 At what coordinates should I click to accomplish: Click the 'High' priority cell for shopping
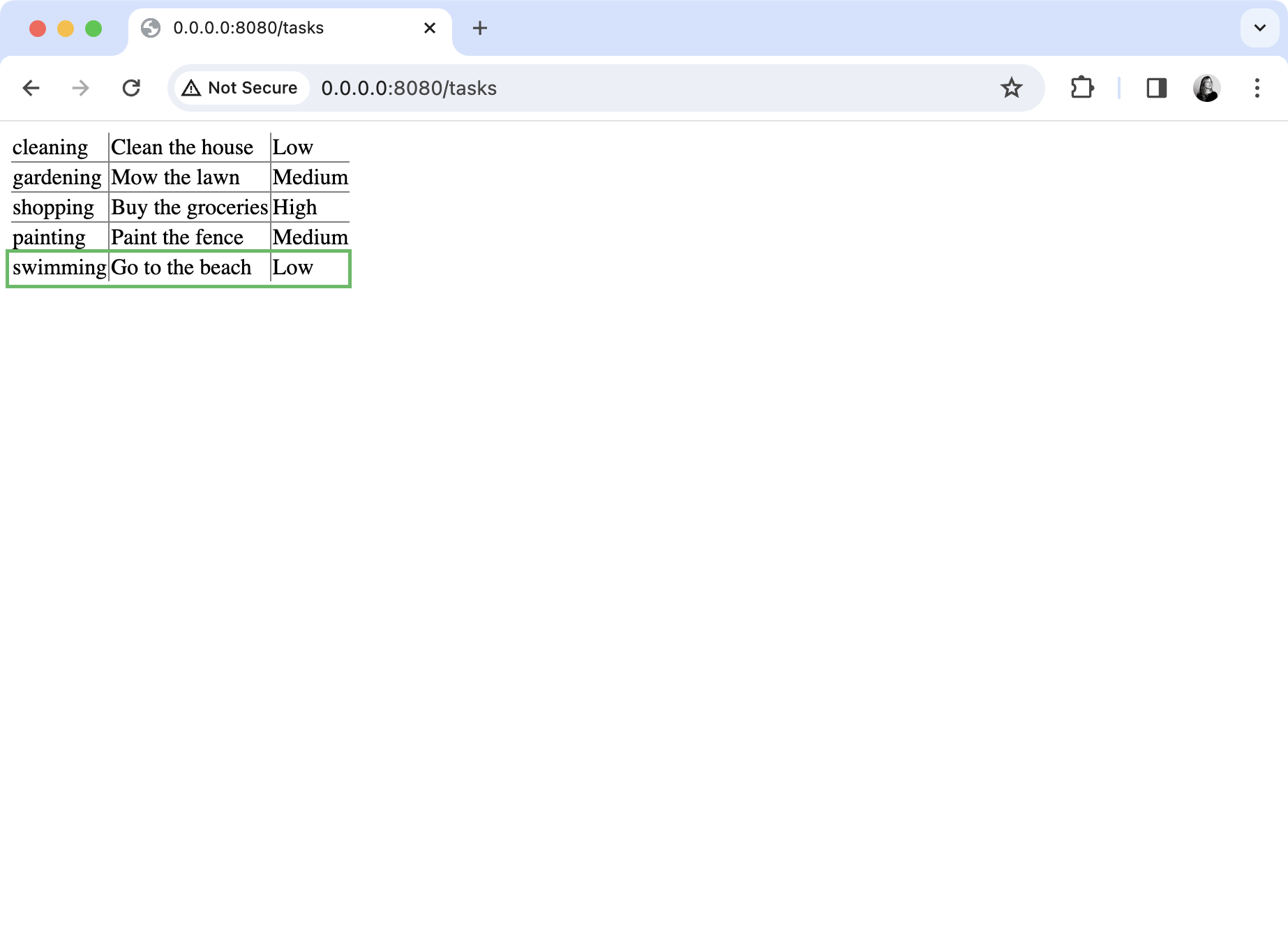click(294, 207)
